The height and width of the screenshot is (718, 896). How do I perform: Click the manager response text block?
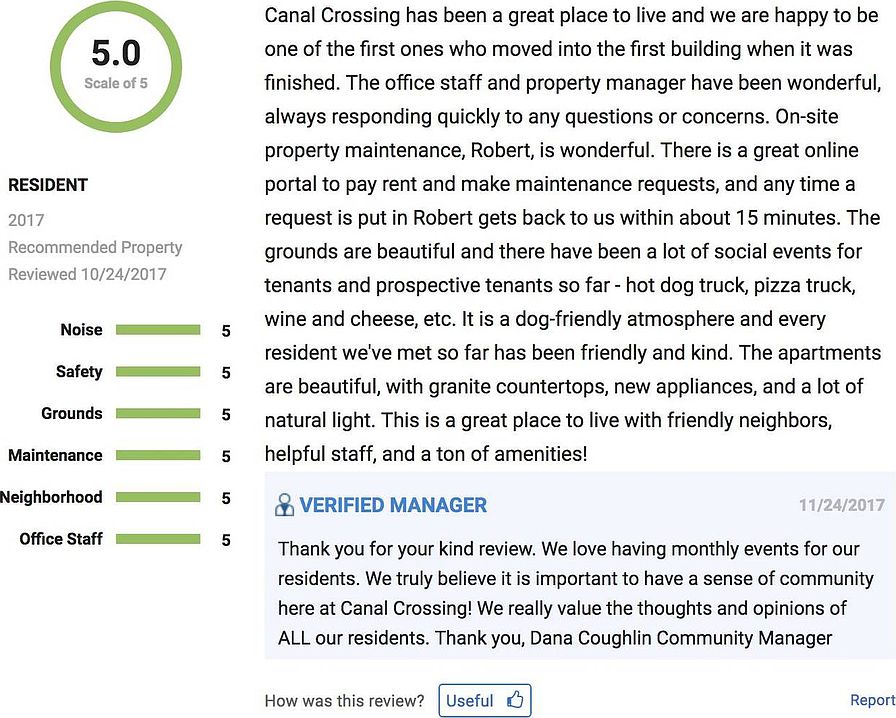pyautogui.click(x=575, y=593)
